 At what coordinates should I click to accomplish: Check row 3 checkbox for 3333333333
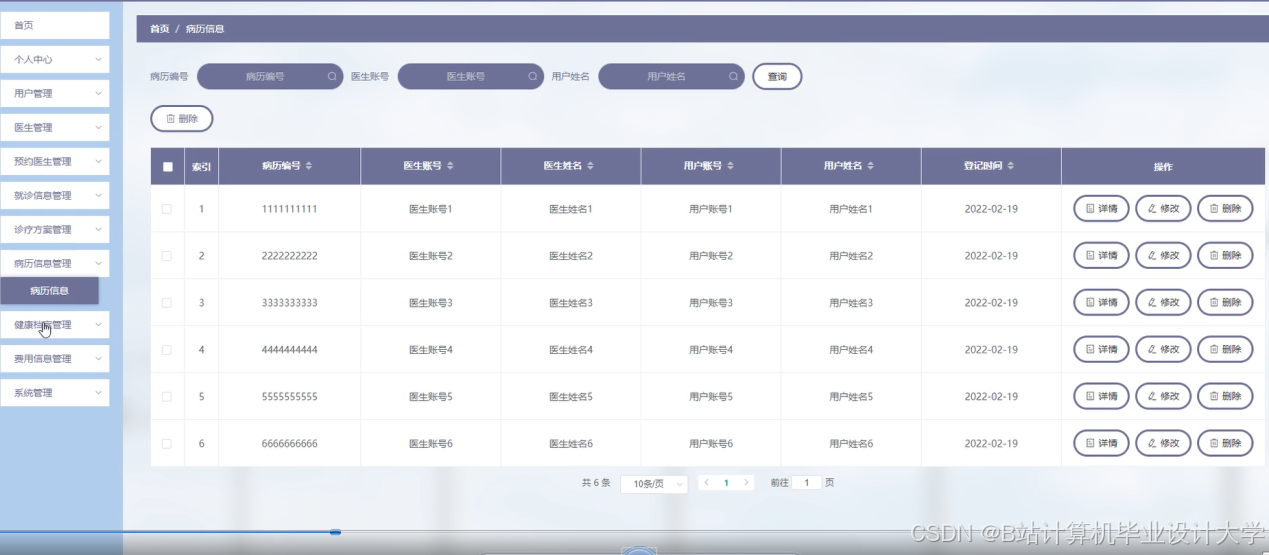tap(167, 303)
